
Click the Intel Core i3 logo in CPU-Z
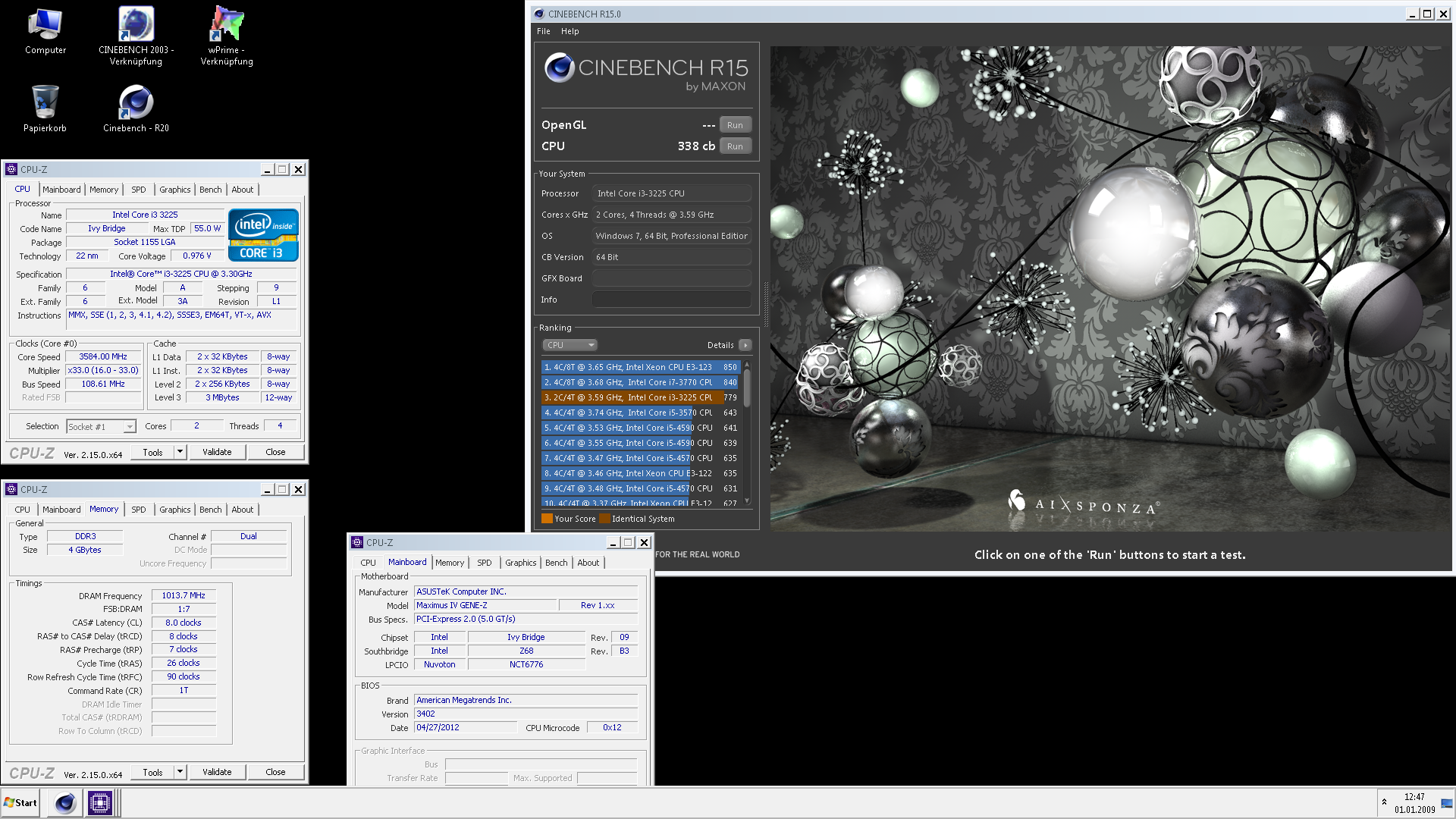click(x=263, y=235)
